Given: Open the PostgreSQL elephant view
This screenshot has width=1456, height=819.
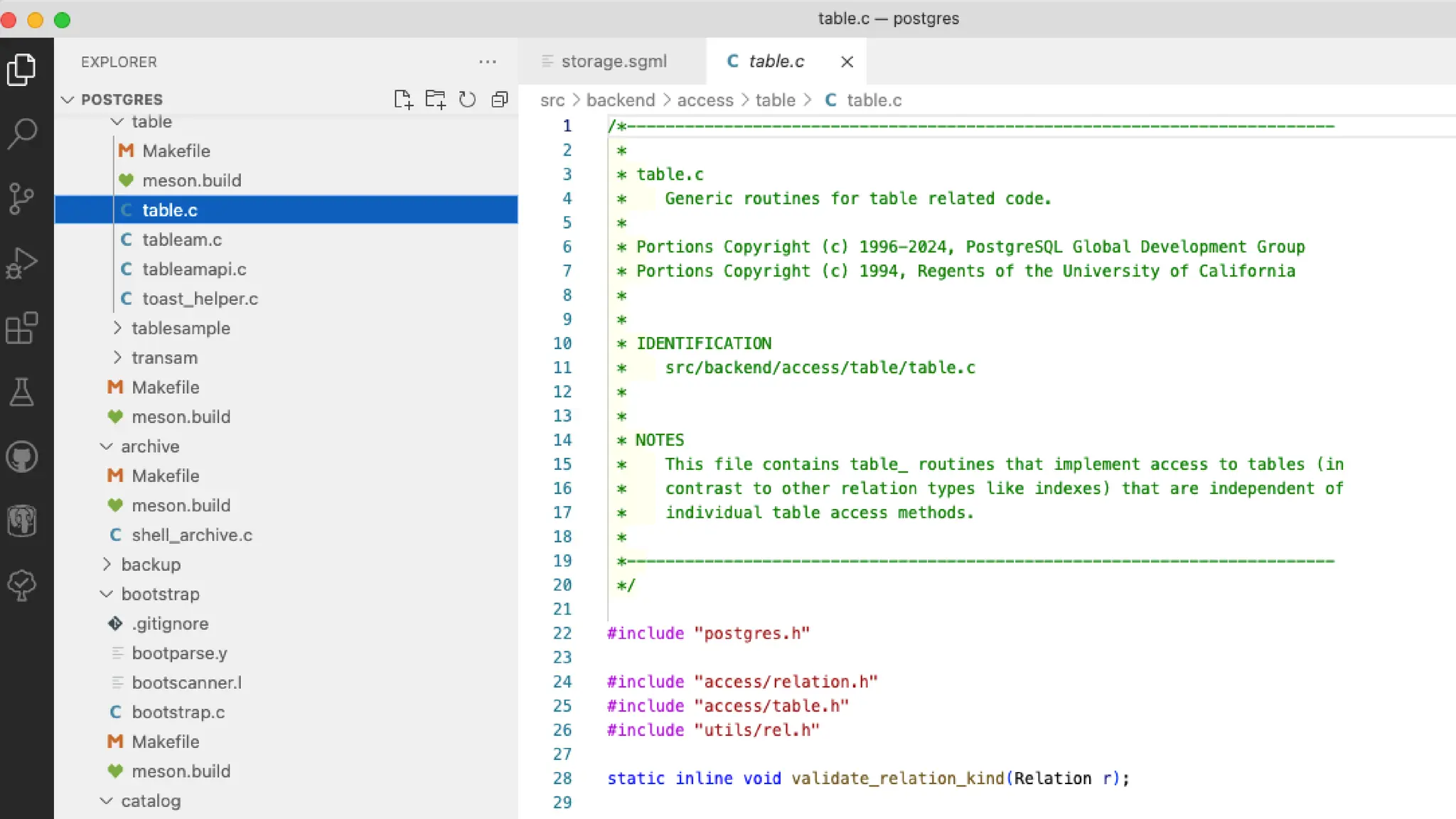Looking at the screenshot, I should point(22,521).
